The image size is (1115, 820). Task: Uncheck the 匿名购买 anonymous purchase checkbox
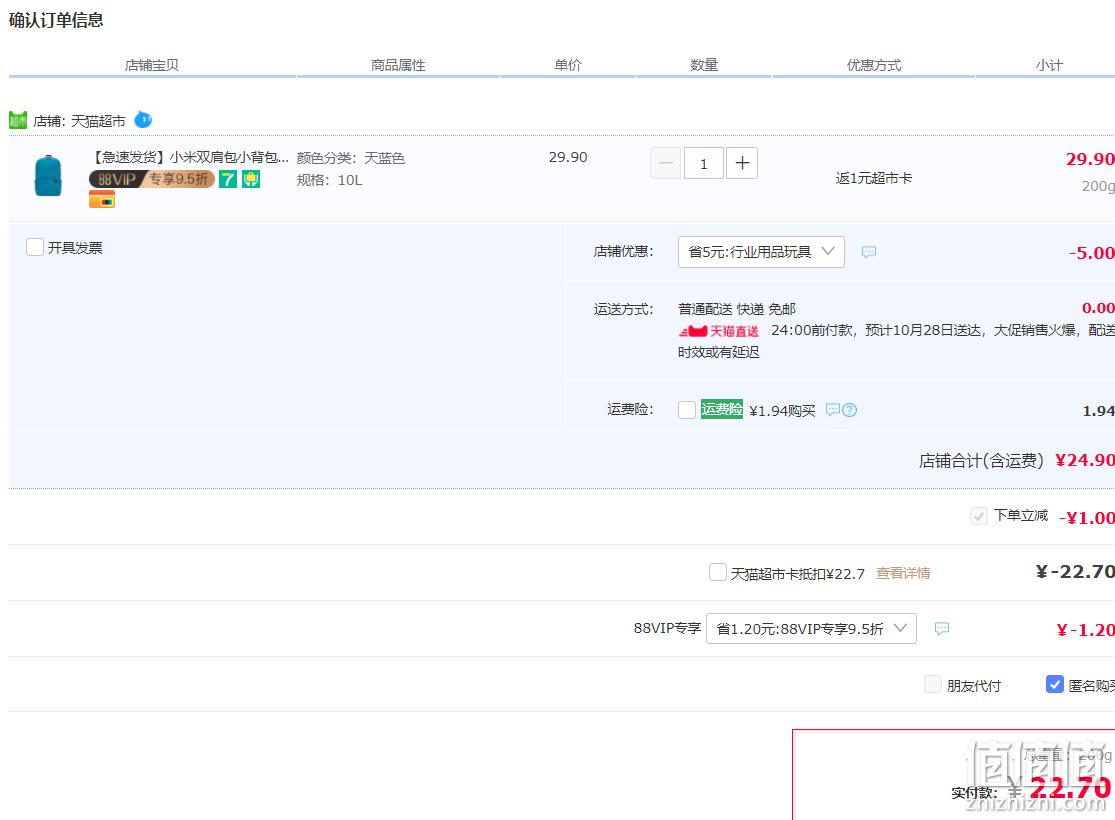[1055, 684]
